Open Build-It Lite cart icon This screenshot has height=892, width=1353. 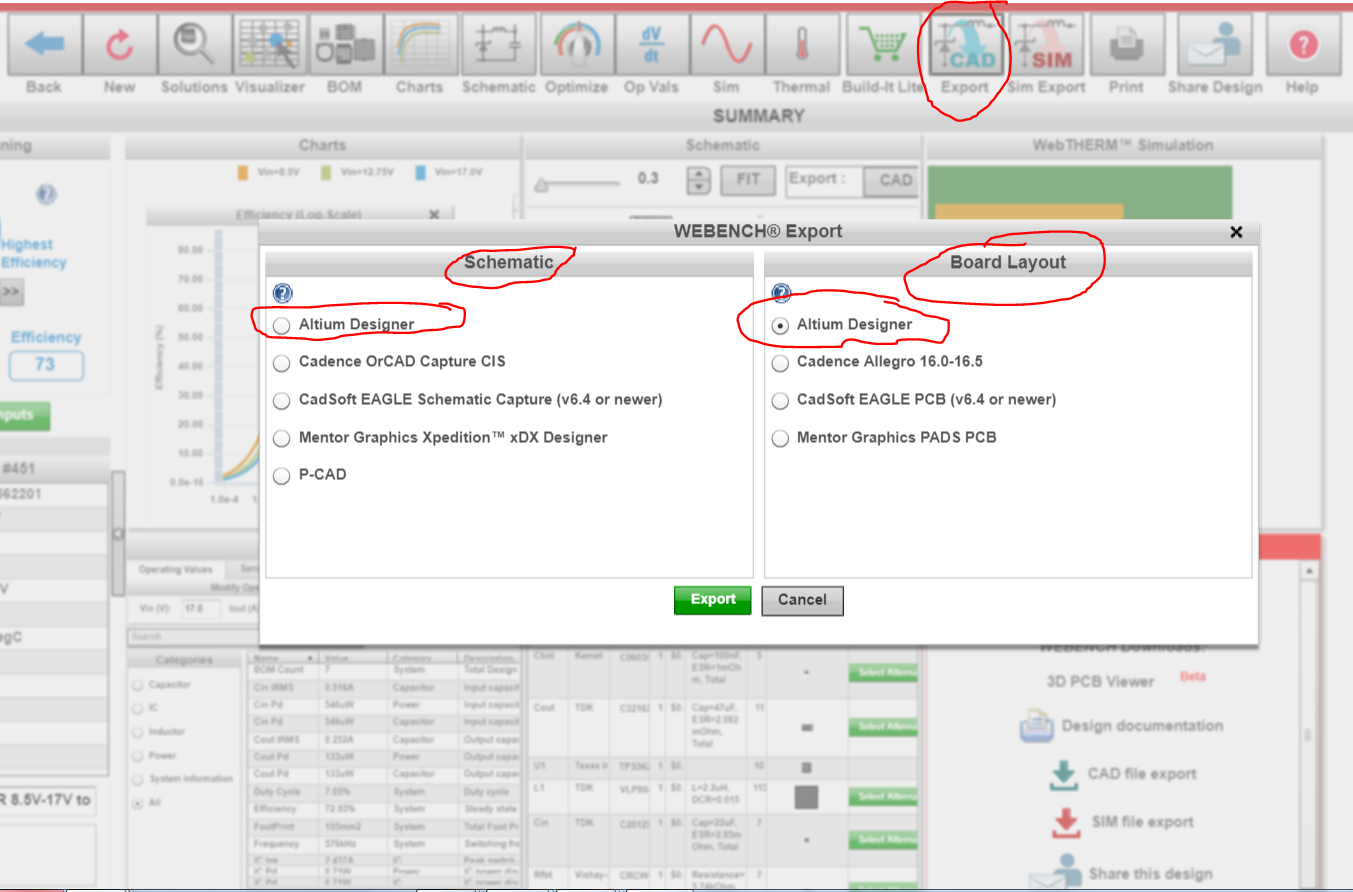(882, 44)
